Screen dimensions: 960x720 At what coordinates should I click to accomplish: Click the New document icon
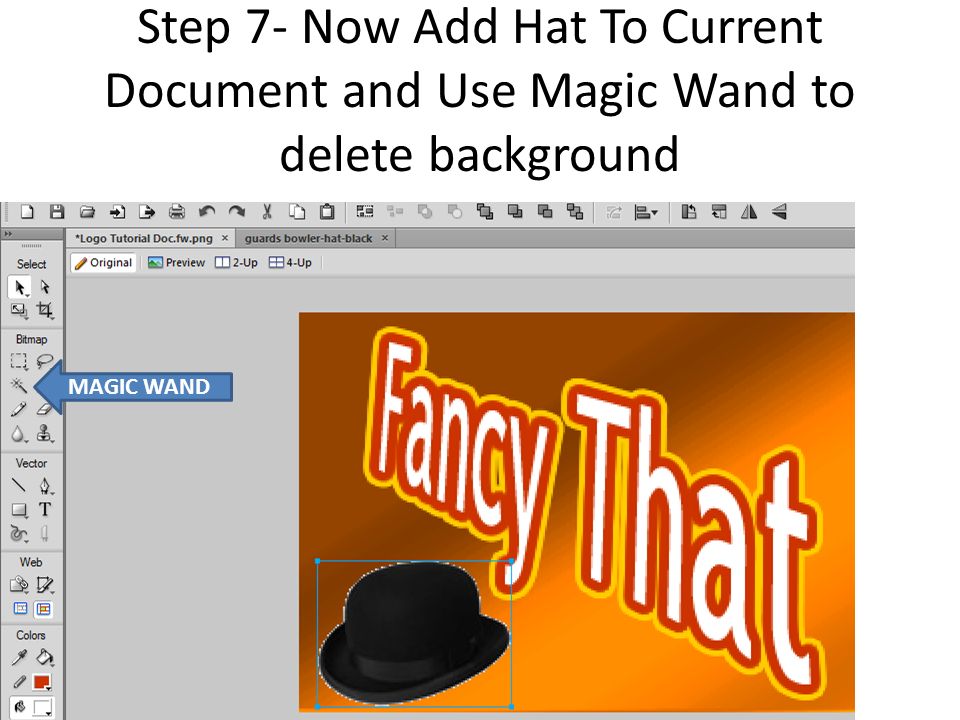point(27,212)
